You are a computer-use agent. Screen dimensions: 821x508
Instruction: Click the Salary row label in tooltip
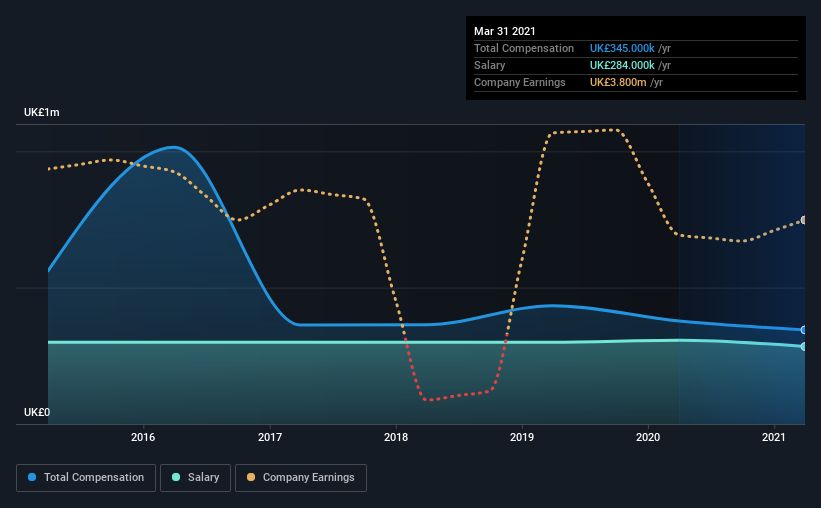(x=490, y=65)
